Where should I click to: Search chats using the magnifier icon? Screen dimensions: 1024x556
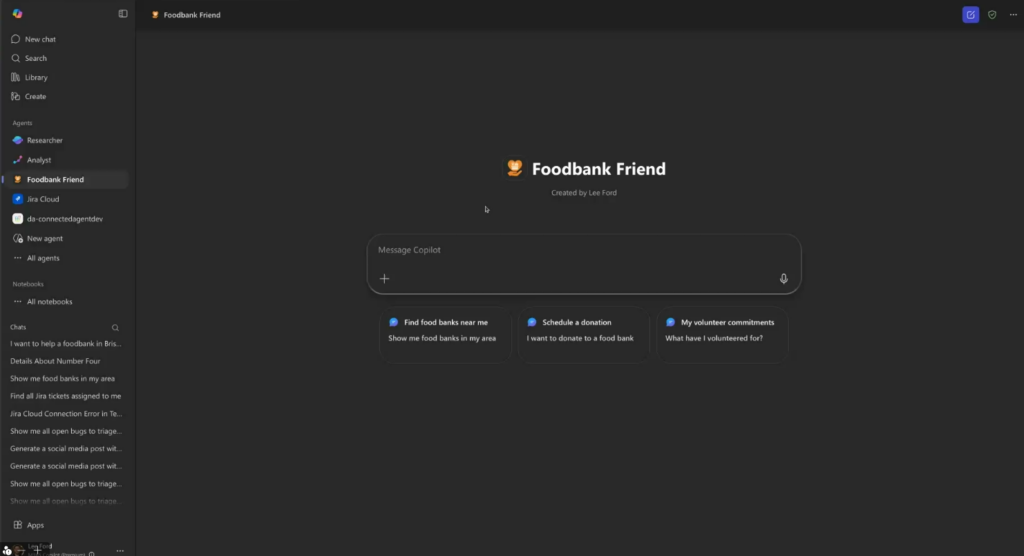[115, 327]
